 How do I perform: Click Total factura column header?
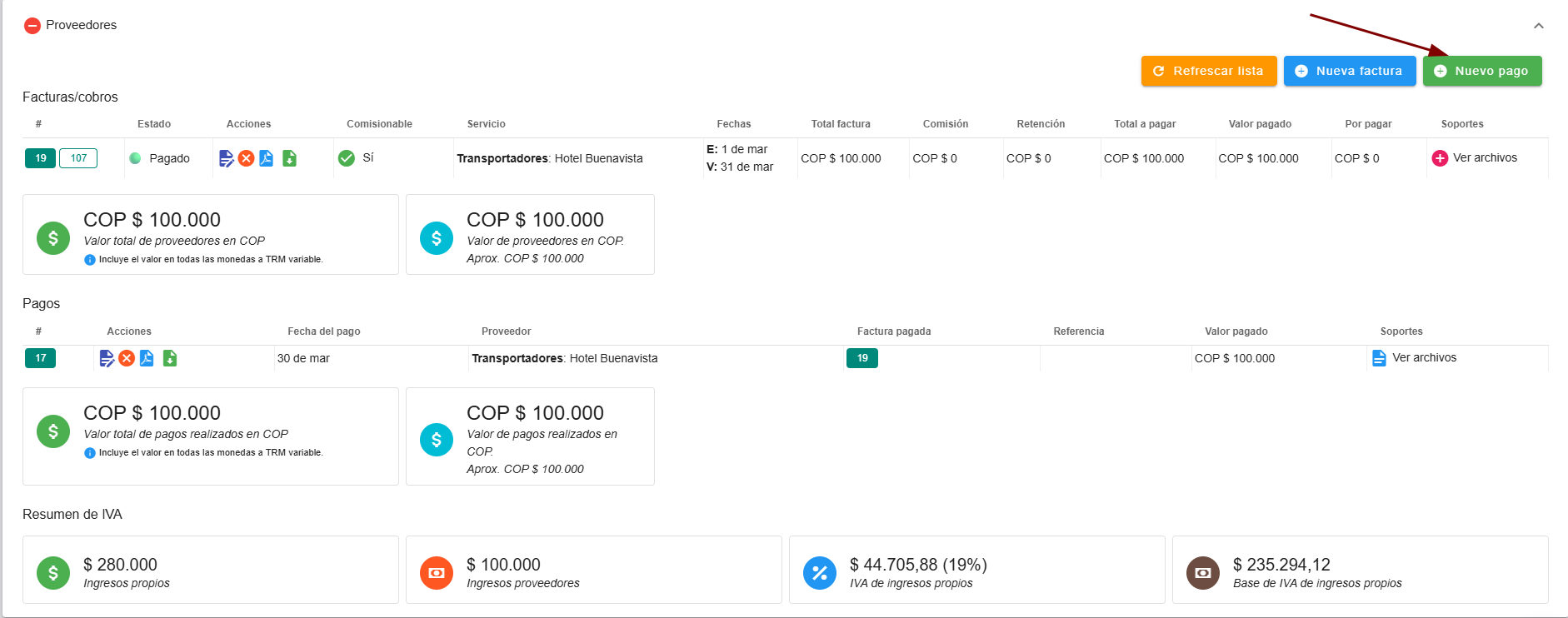[x=841, y=124]
